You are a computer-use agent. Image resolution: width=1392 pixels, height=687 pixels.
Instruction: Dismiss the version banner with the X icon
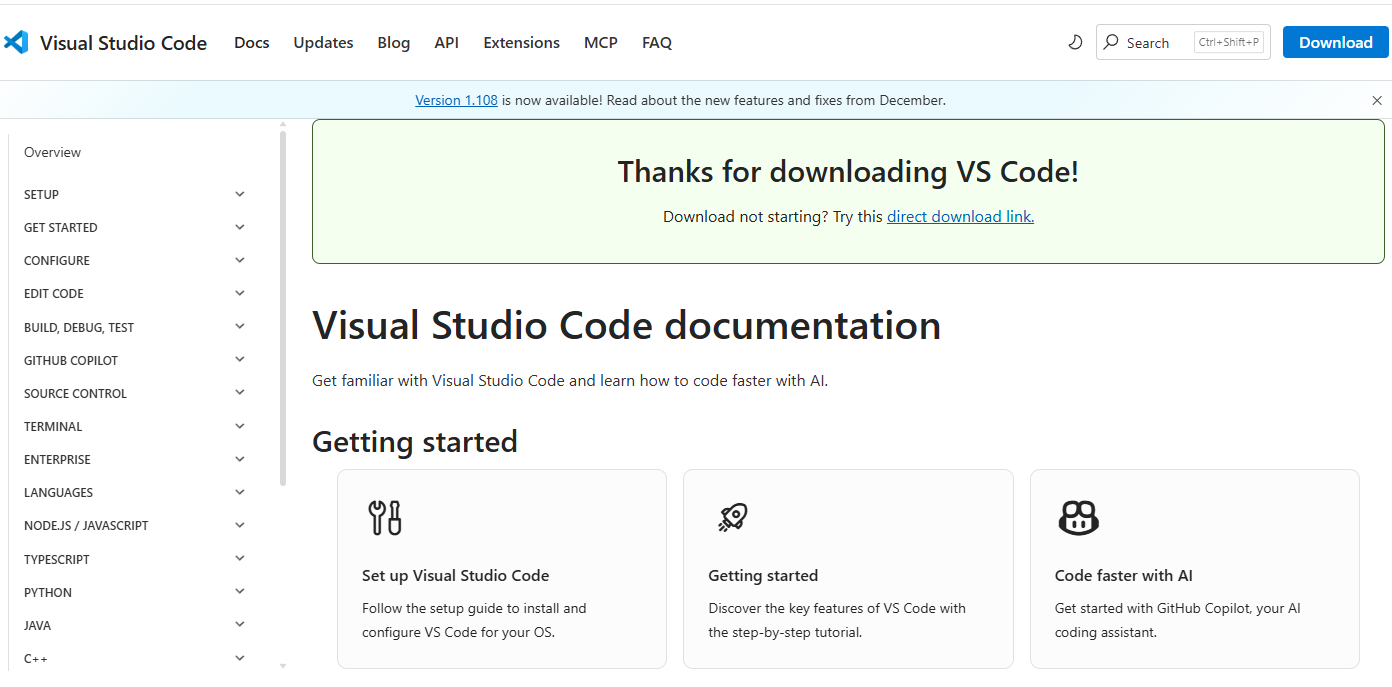[1377, 100]
